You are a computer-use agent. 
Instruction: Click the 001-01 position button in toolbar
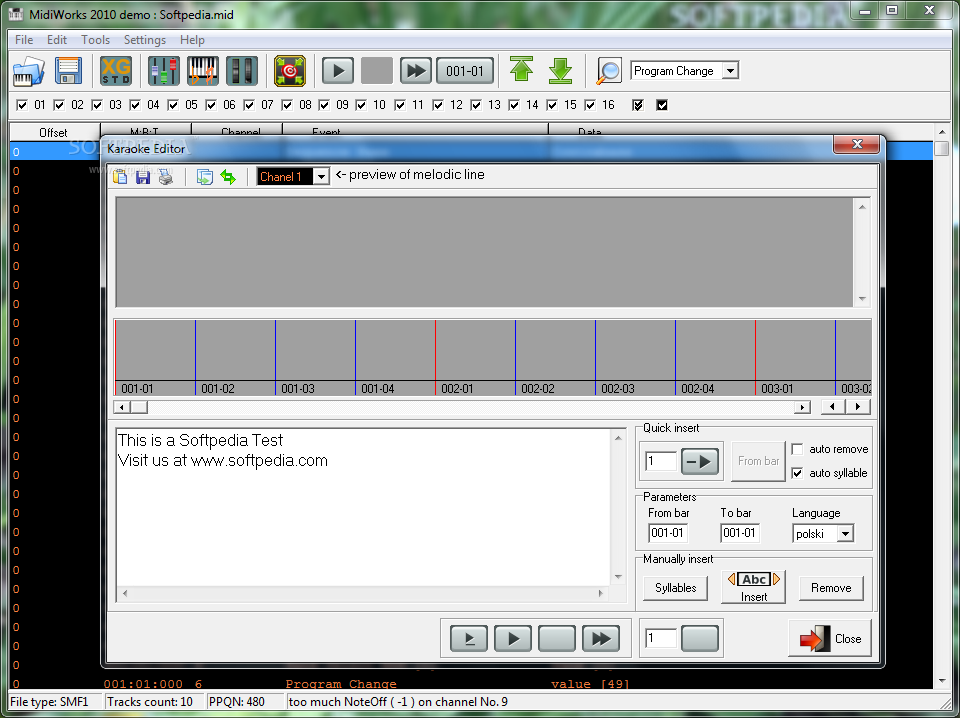(x=465, y=71)
